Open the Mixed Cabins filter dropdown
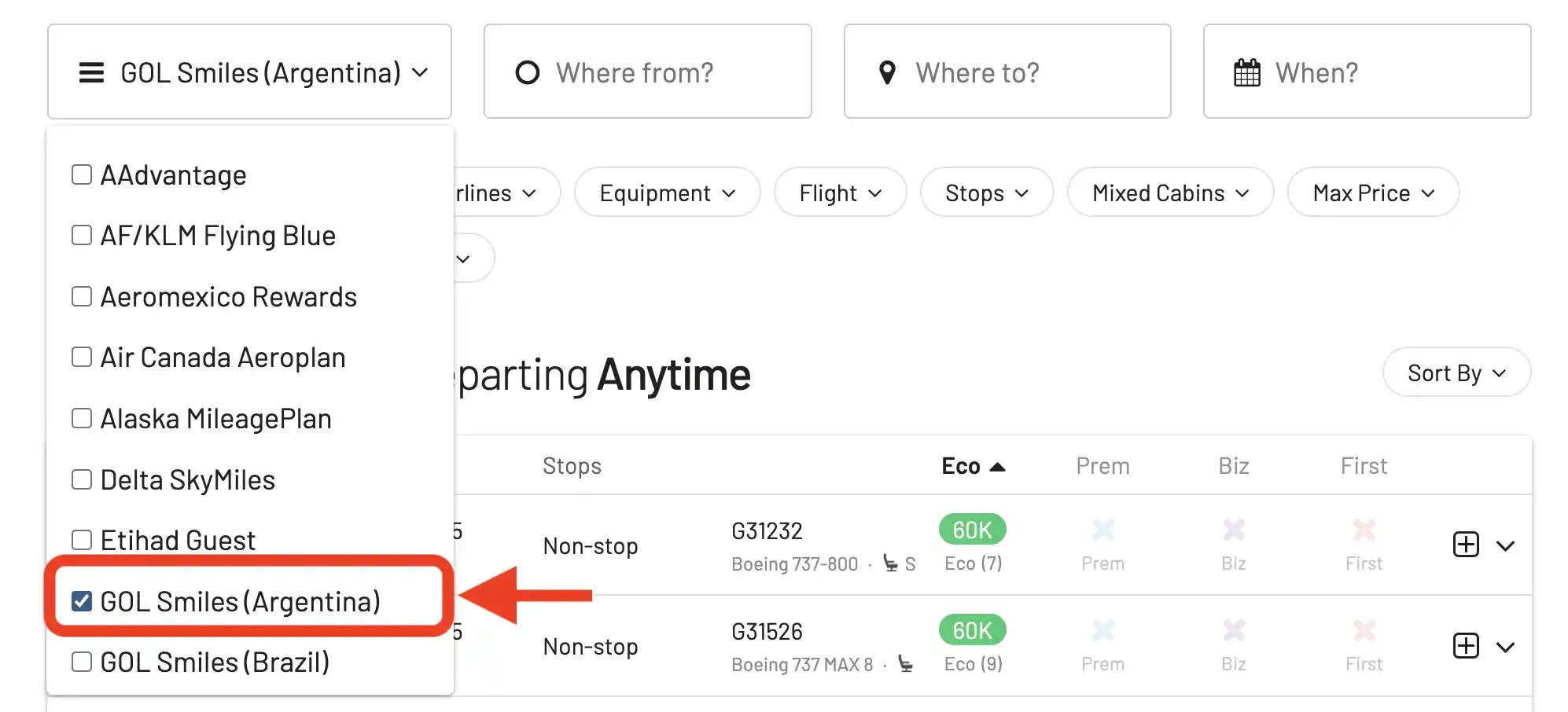1568x712 pixels. coord(1170,193)
